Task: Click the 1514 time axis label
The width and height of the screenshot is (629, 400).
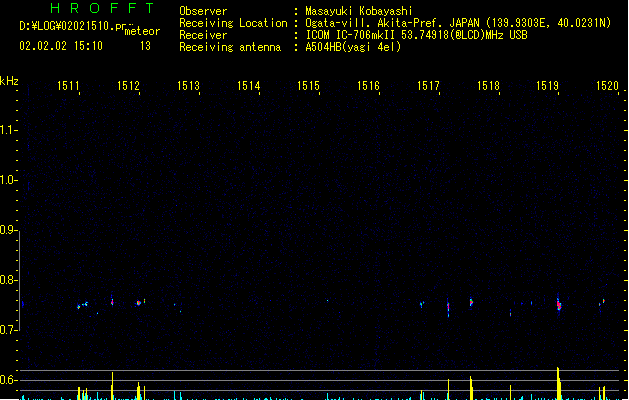Action: [x=248, y=86]
